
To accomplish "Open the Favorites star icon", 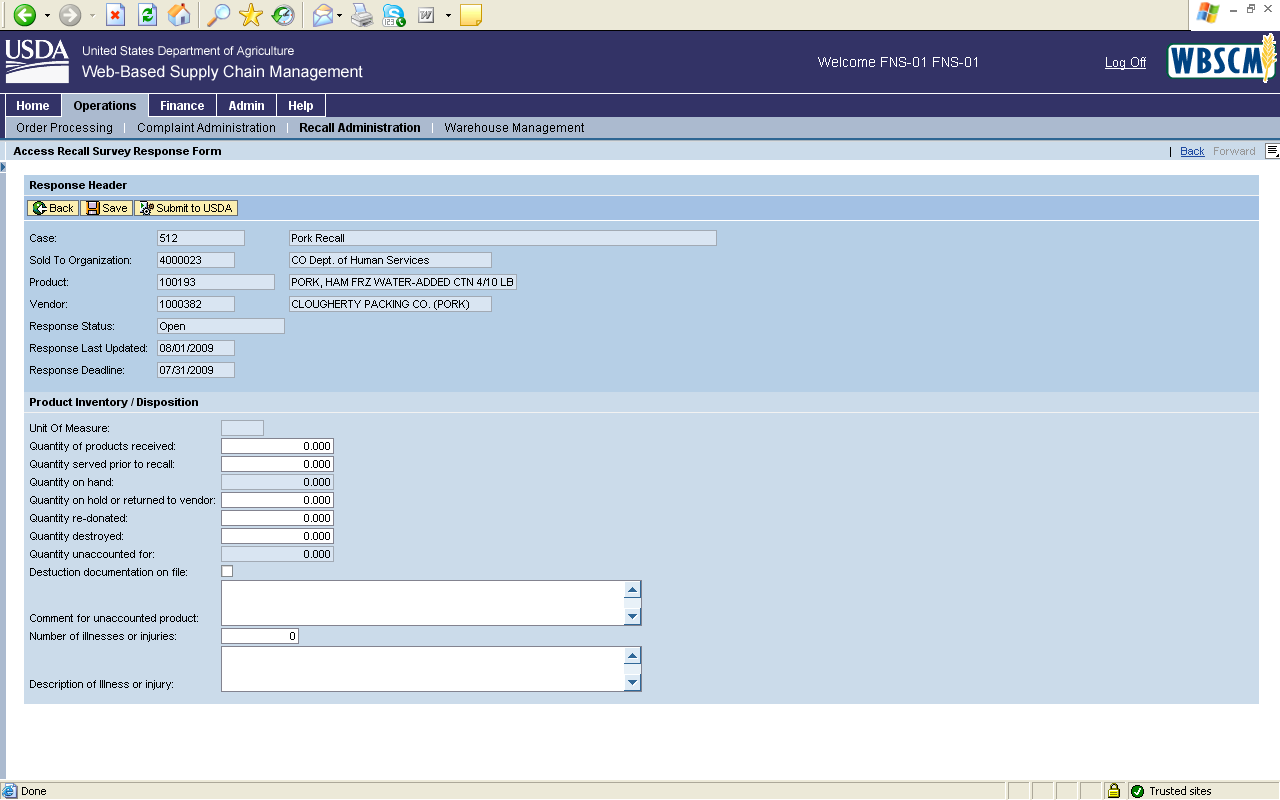I will click(x=250, y=15).
